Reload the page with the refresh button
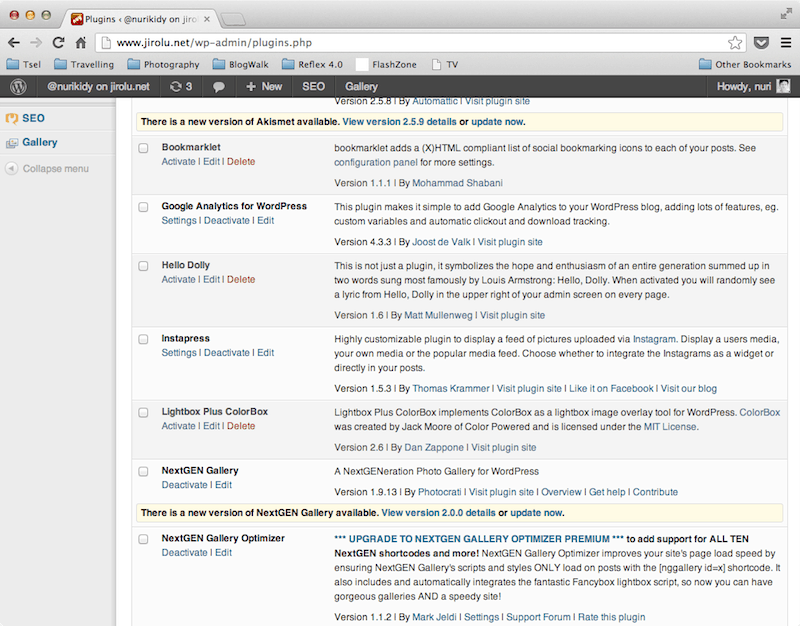Image resolution: width=800 pixels, height=626 pixels. click(x=59, y=43)
